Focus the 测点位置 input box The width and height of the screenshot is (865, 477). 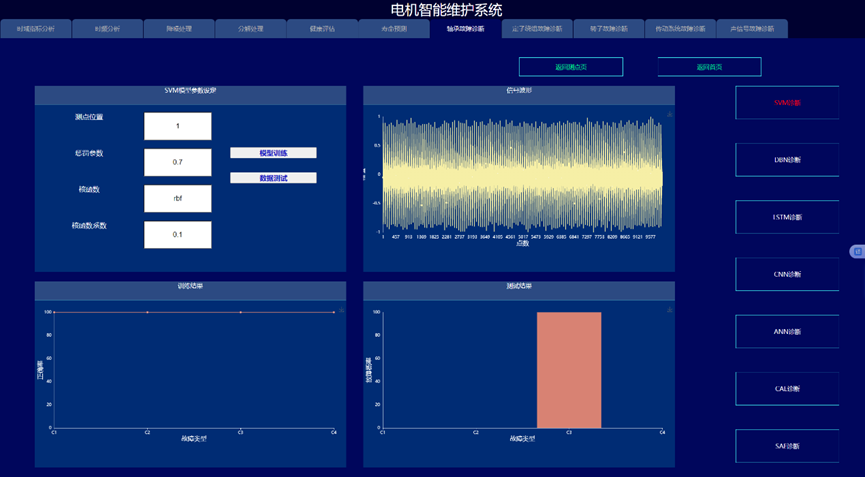177,126
